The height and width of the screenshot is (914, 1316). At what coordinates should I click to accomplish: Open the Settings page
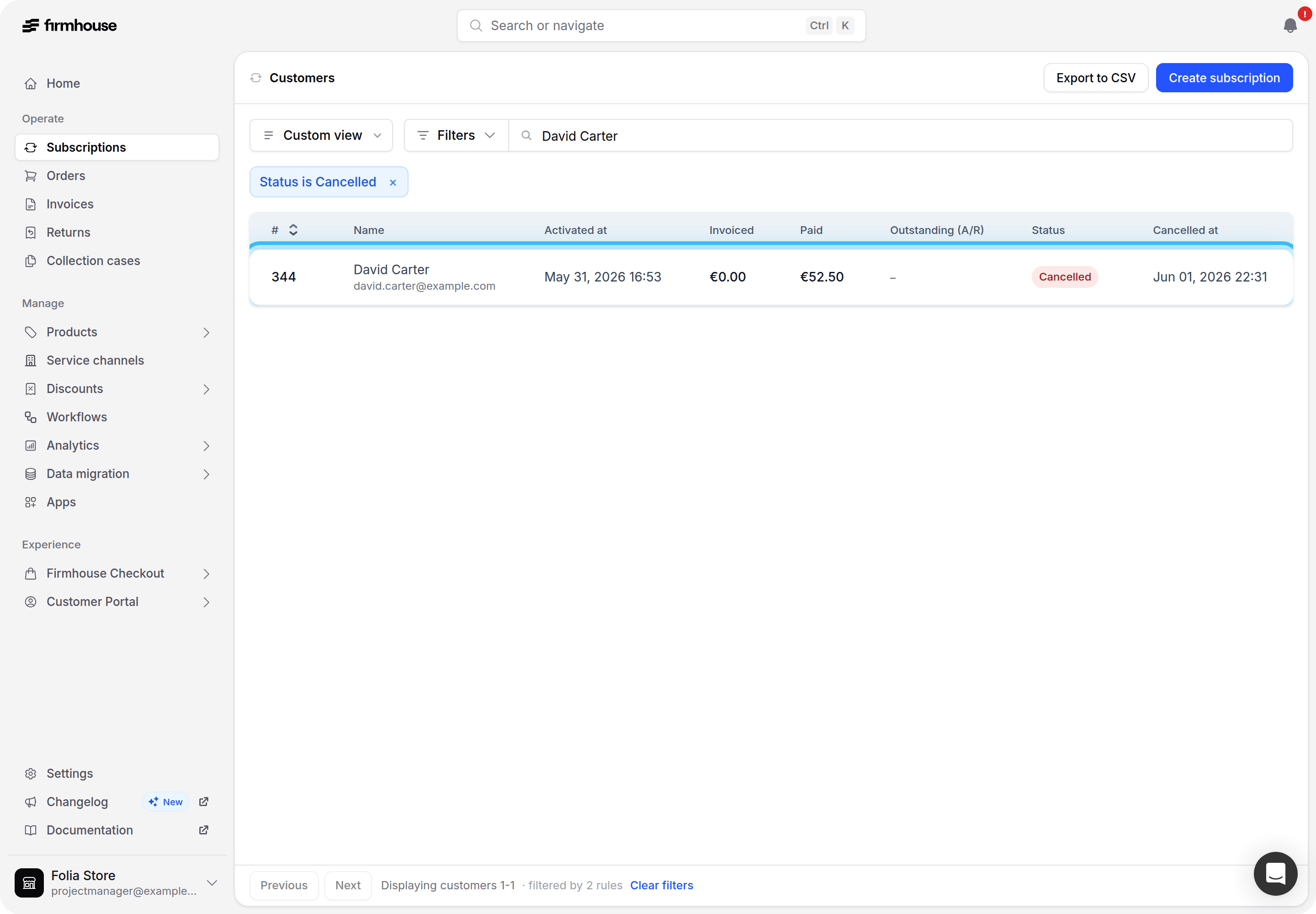click(x=117, y=774)
